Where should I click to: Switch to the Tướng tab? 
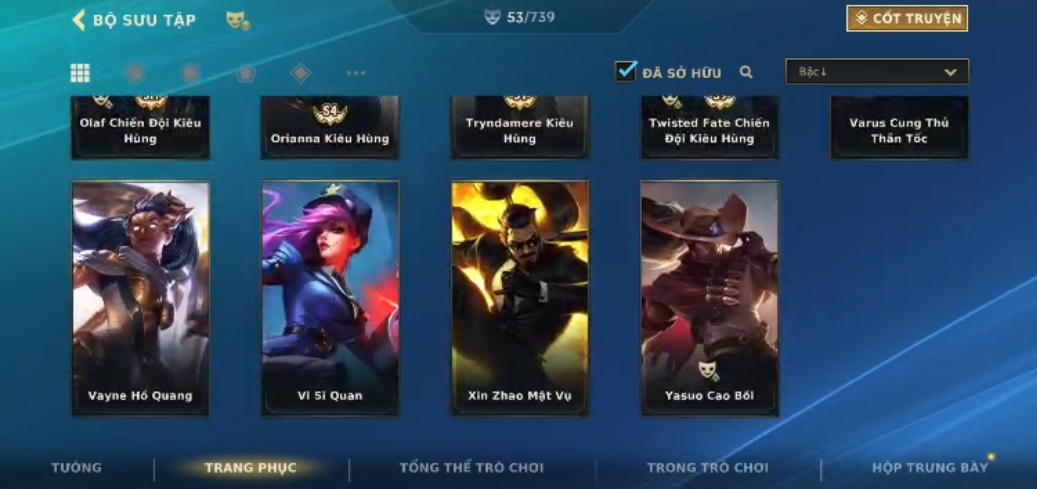click(77, 468)
